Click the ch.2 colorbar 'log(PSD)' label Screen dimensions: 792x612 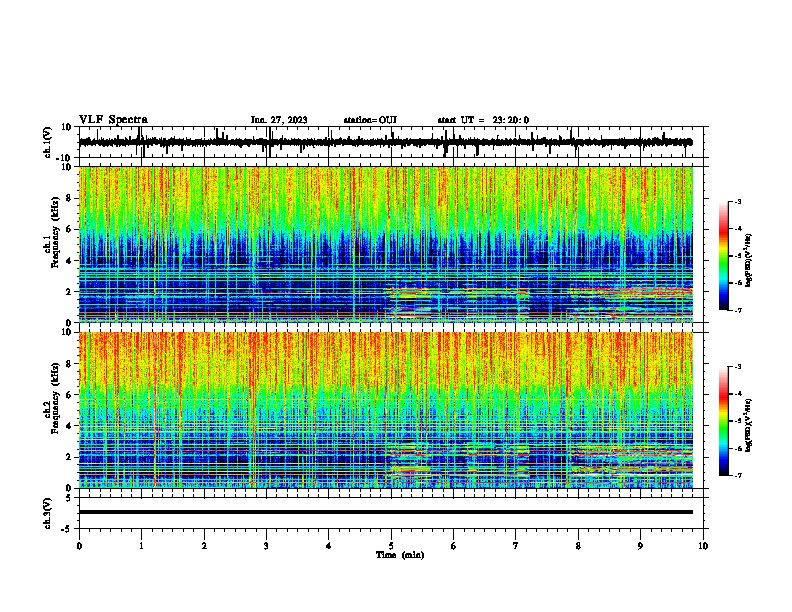748,425
